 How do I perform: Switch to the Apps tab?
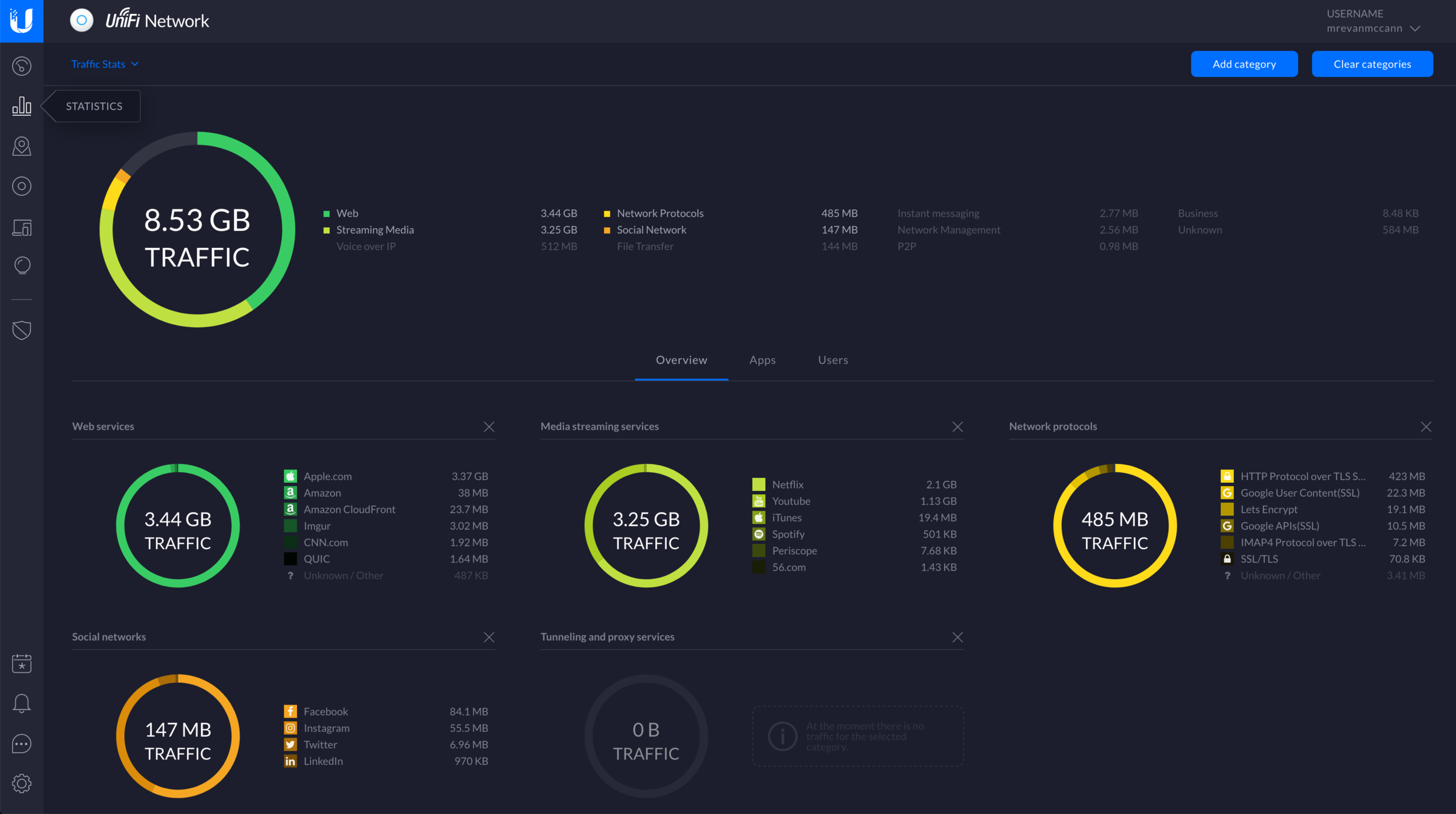tap(762, 360)
